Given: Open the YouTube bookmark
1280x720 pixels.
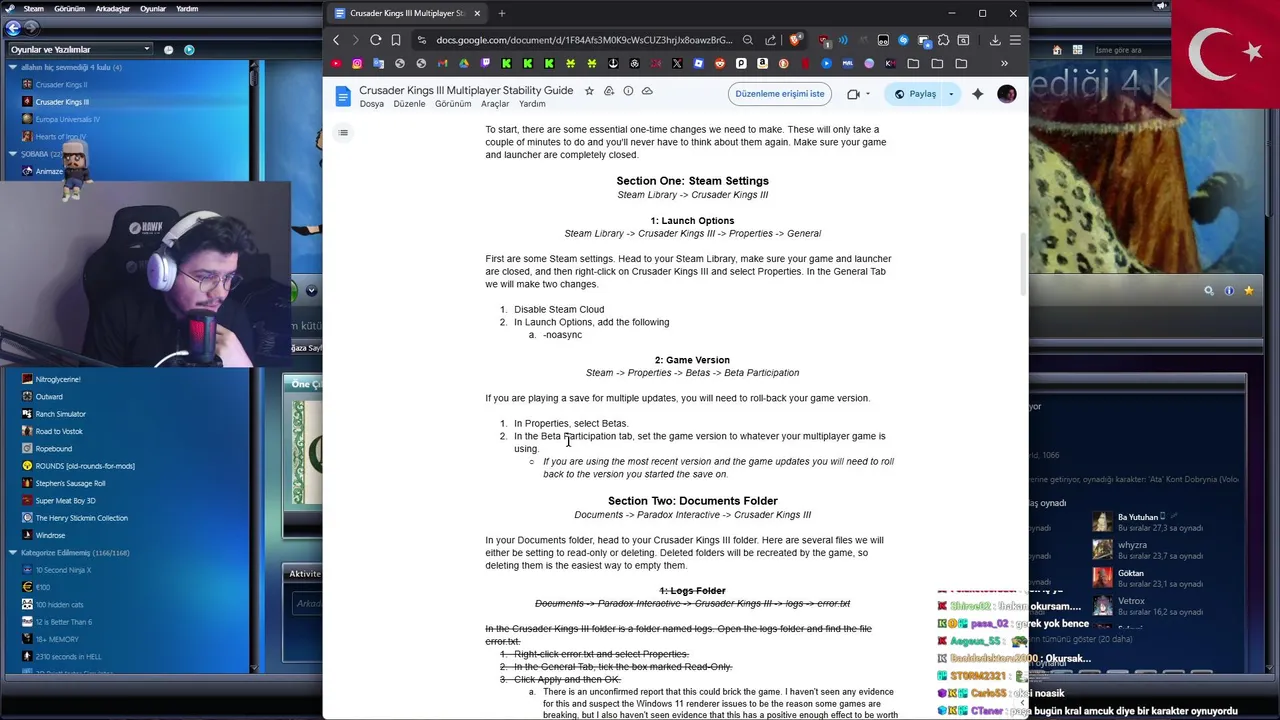Looking at the screenshot, I should (336, 63).
